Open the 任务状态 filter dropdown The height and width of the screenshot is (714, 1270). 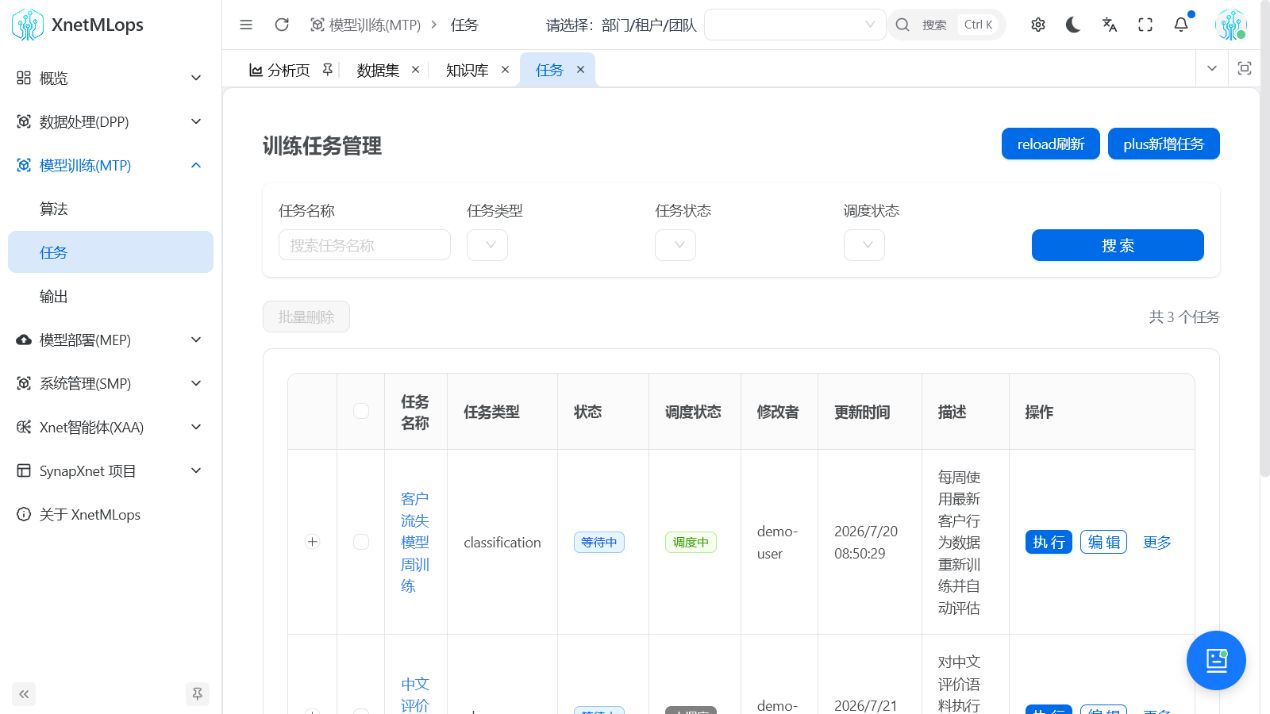pos(675,245)
